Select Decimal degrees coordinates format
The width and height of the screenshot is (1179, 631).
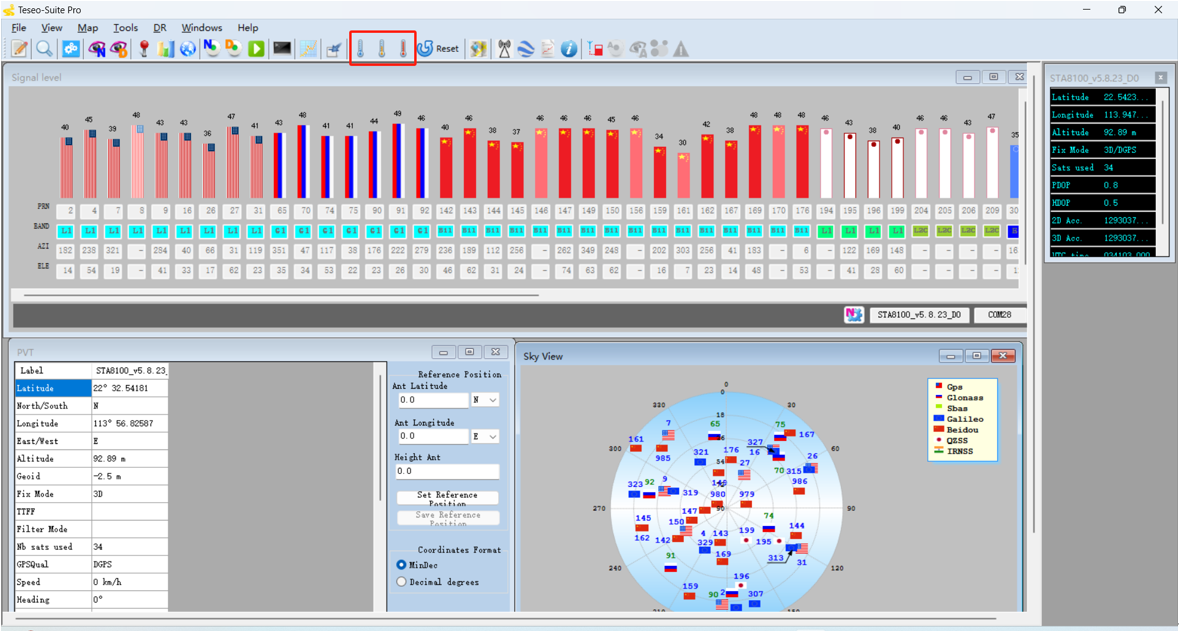(x=402, y=582)
